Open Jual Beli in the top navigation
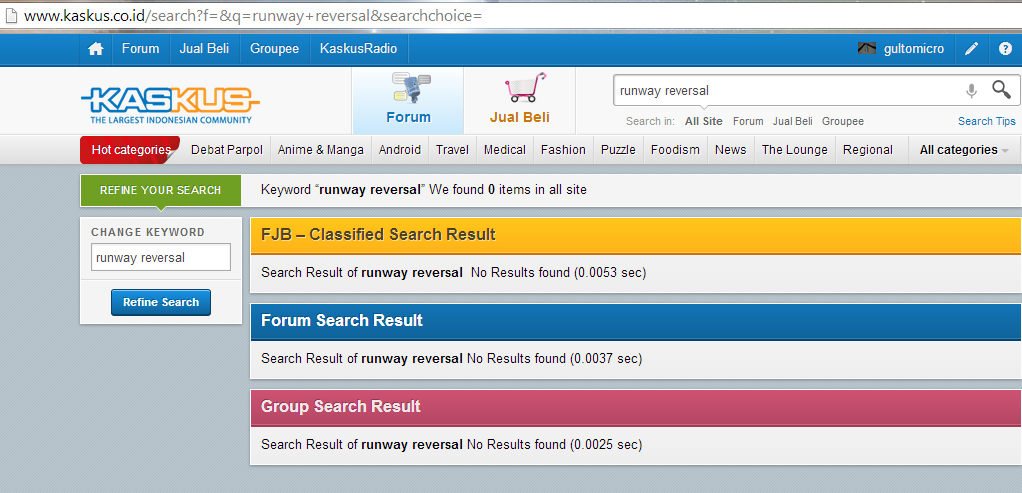 point(204,49)
